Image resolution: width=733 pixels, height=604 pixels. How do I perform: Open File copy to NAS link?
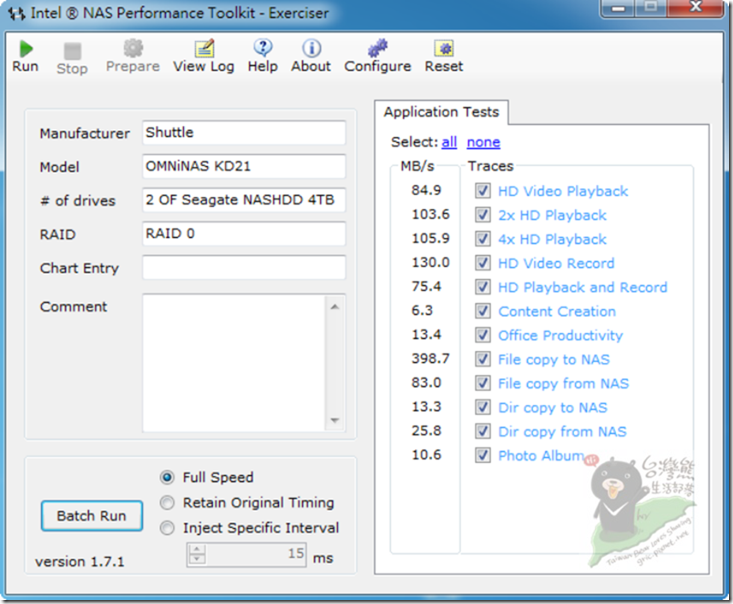pos(554,360)
